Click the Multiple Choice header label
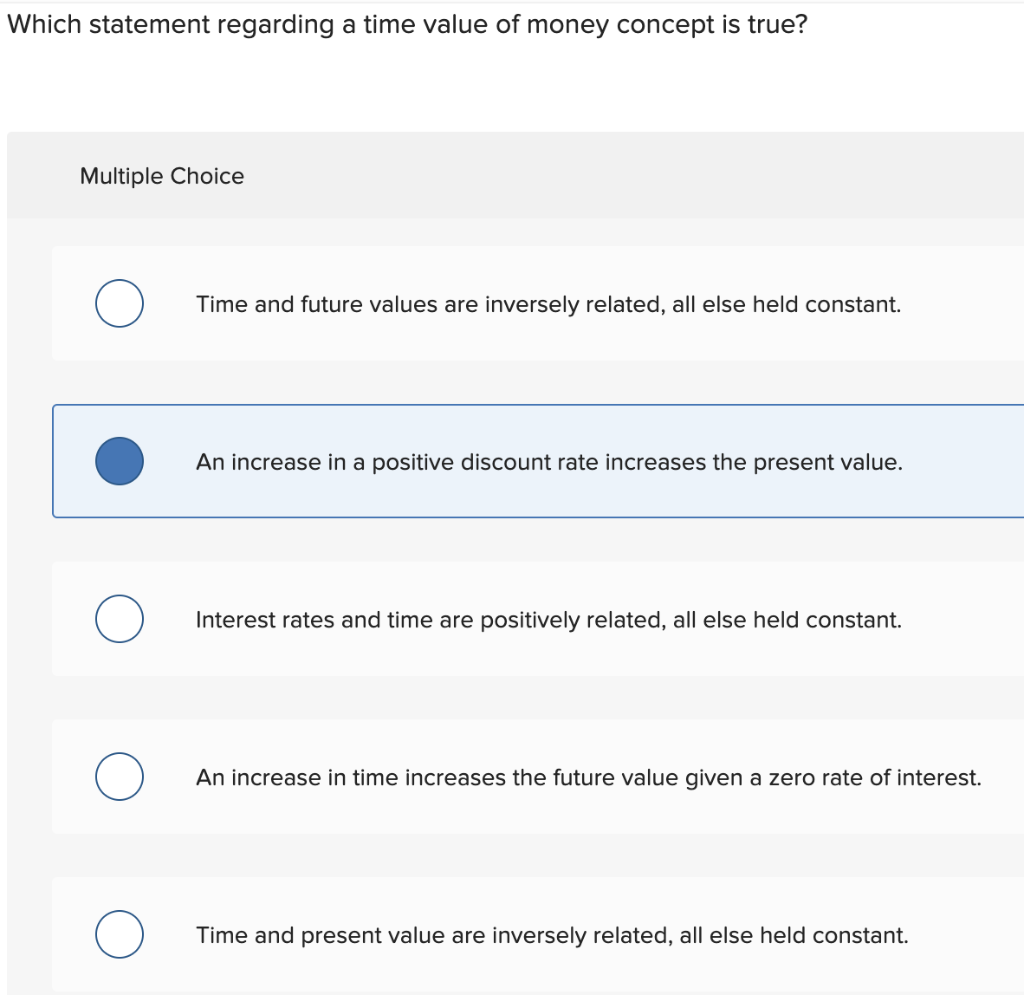1024x995 pixels. point(162,176)
